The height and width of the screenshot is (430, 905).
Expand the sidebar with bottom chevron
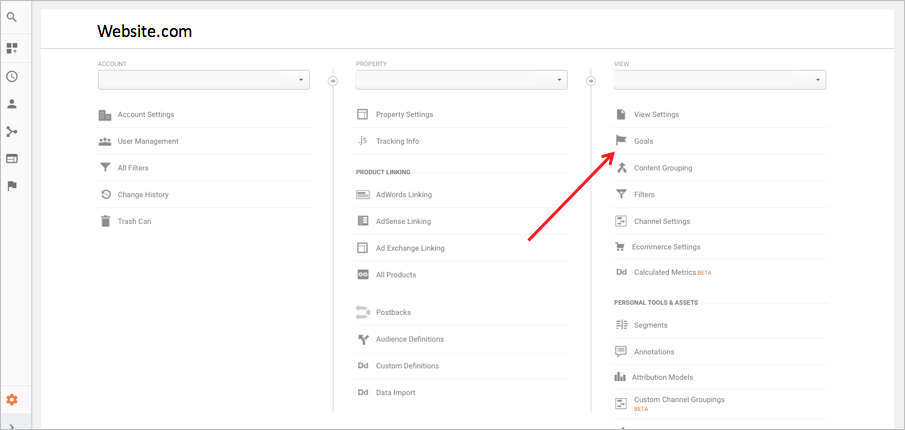12,425
